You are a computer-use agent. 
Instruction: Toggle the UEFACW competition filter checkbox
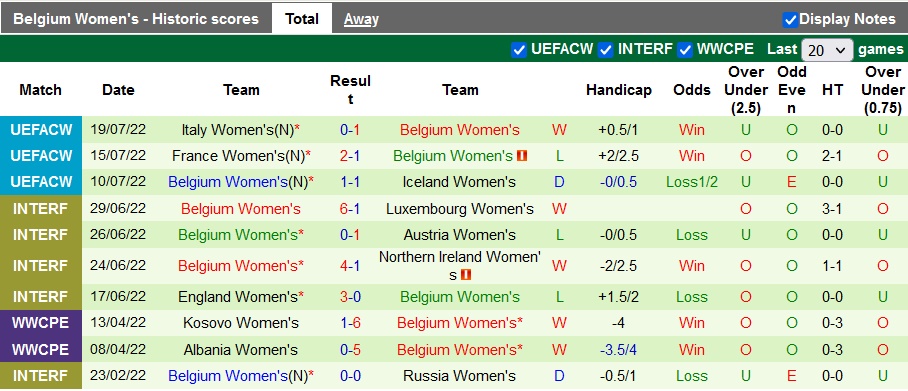(519, 50)
